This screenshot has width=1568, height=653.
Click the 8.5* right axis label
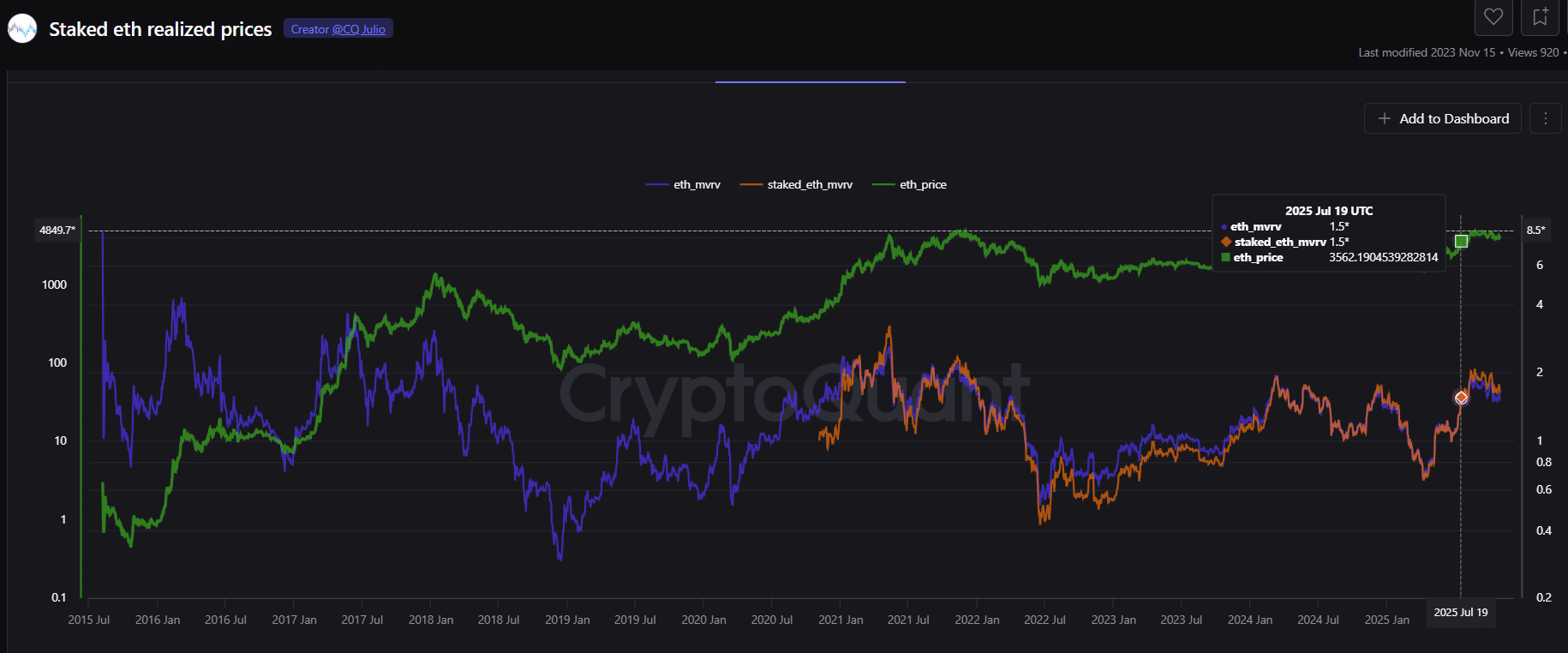pos(1538,230)
